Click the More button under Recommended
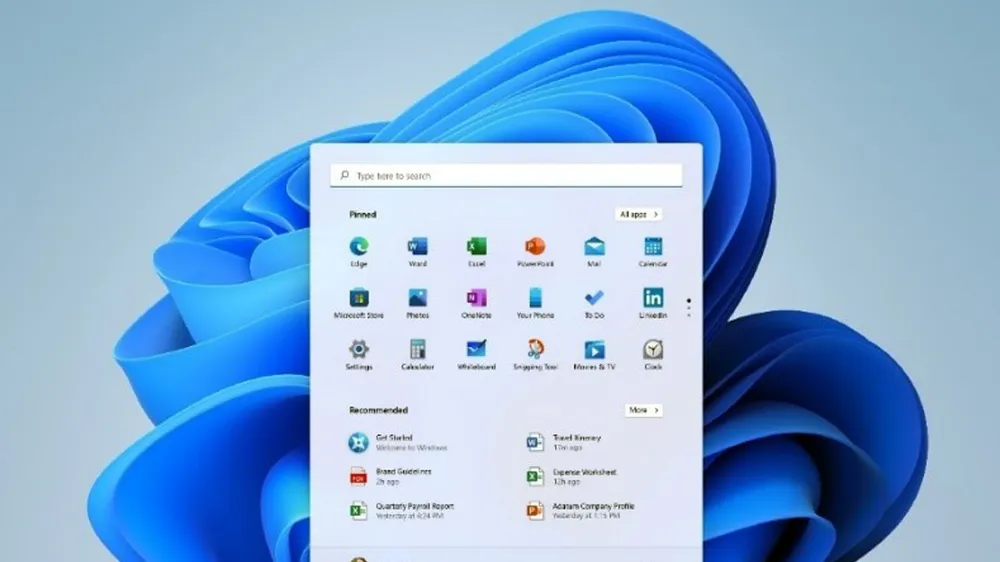This screenshot has width=1000, height=562. (643, 410)
